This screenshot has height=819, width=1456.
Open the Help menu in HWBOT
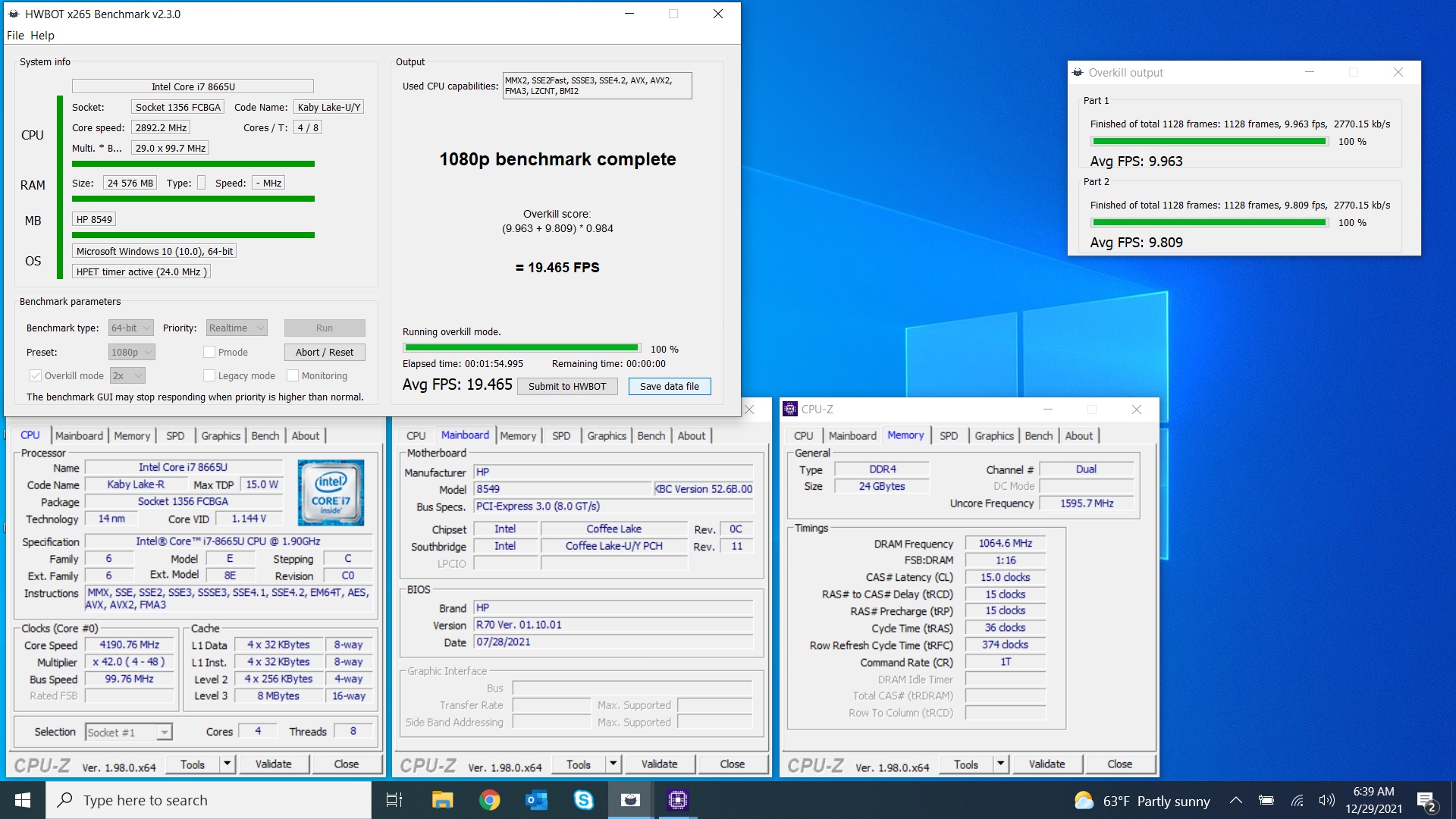tap(42, 36)
